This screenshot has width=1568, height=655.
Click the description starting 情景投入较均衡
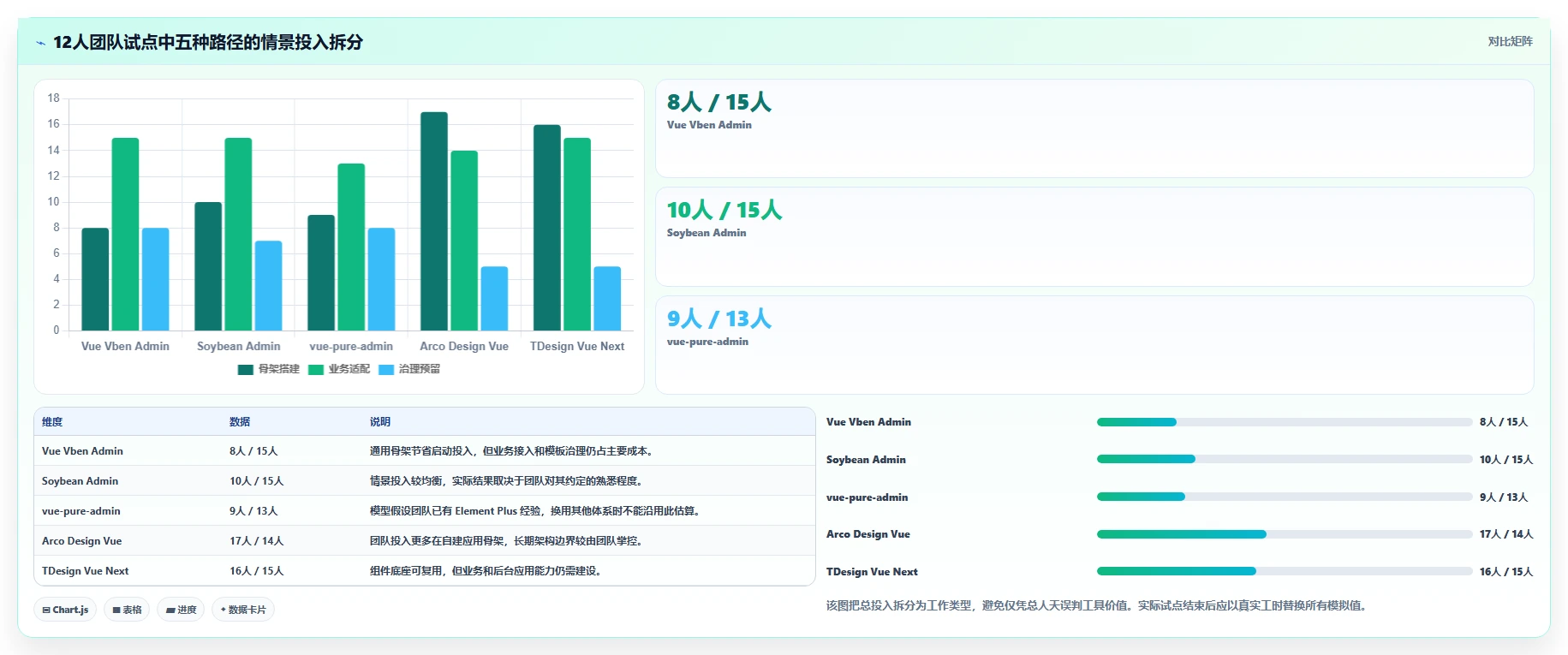[508, 481]
